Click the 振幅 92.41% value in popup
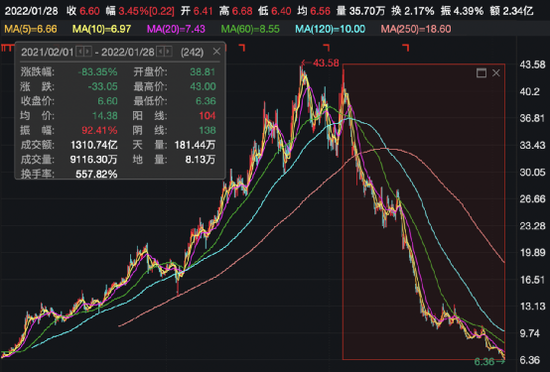 click(99, 130)
